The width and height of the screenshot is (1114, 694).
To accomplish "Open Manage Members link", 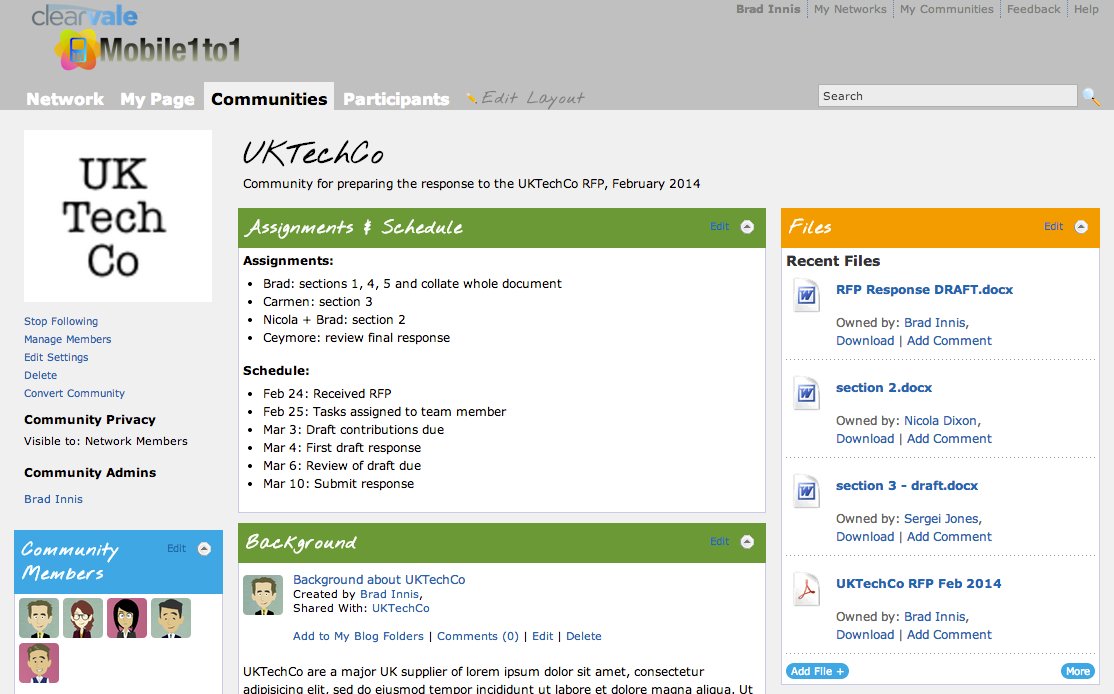I will pyautogui.click(x=67, y=340).
